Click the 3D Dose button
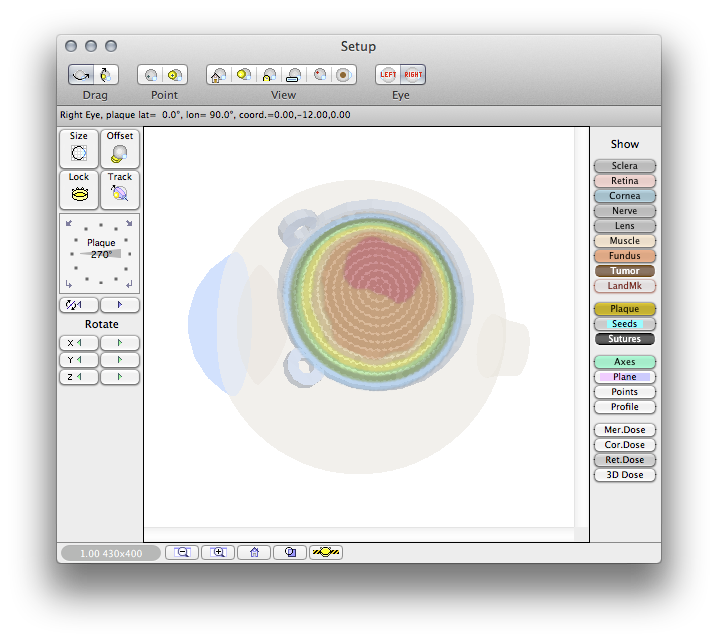Viewport: 718px width, 642px height. click(x=625, y=475)
